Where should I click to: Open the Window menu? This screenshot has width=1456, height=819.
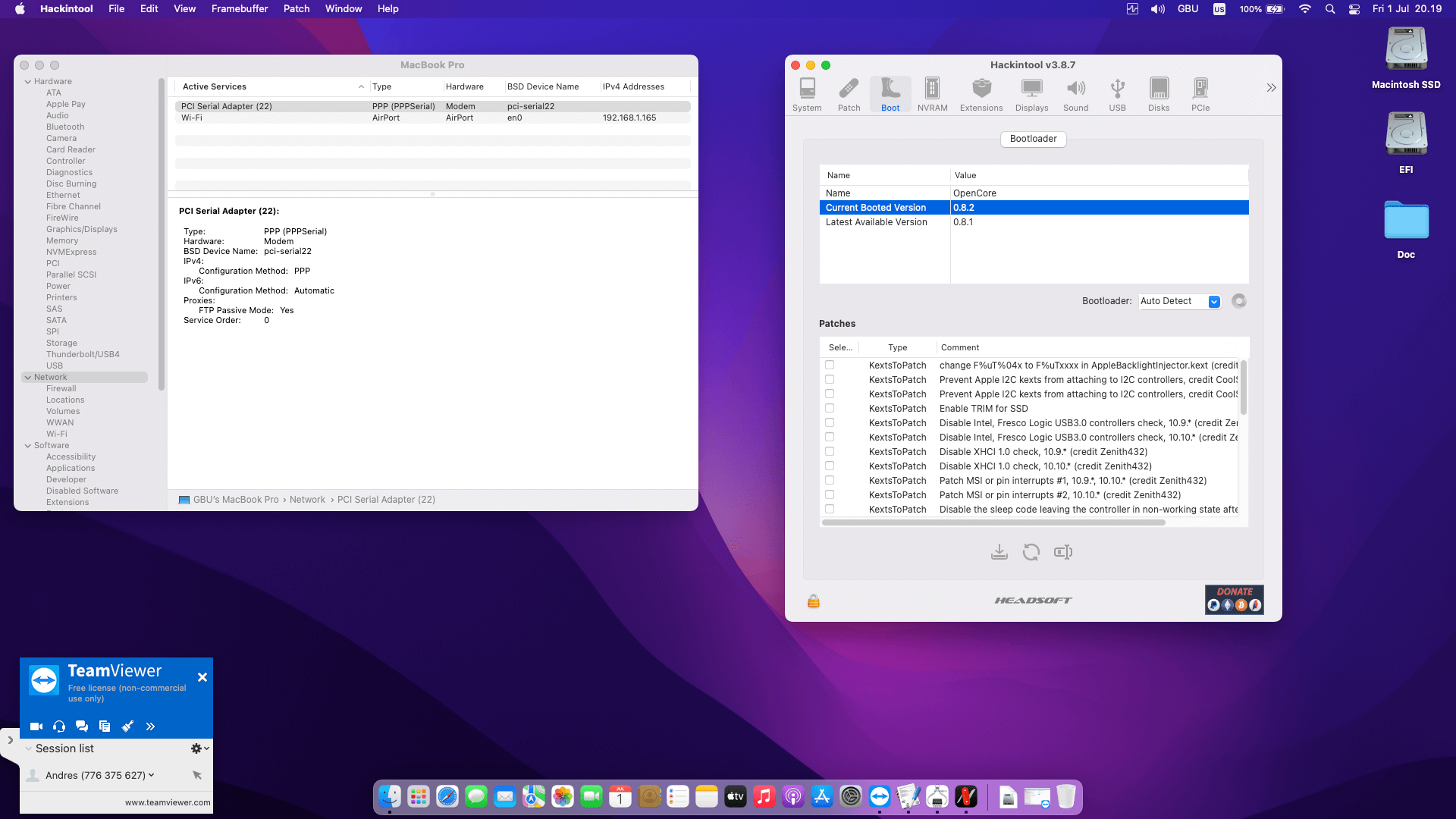point(344,9)
